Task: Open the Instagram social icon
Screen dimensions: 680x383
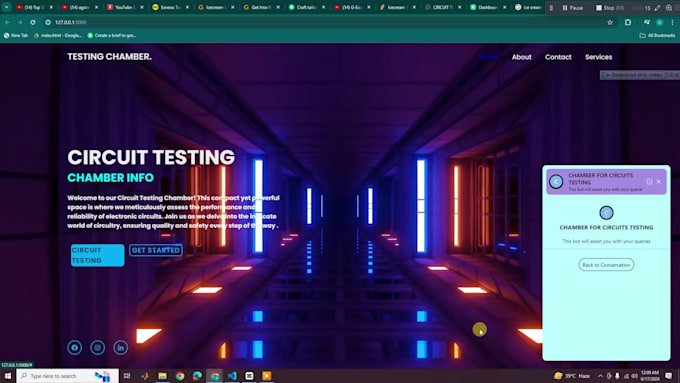Action: click(98, 347)
